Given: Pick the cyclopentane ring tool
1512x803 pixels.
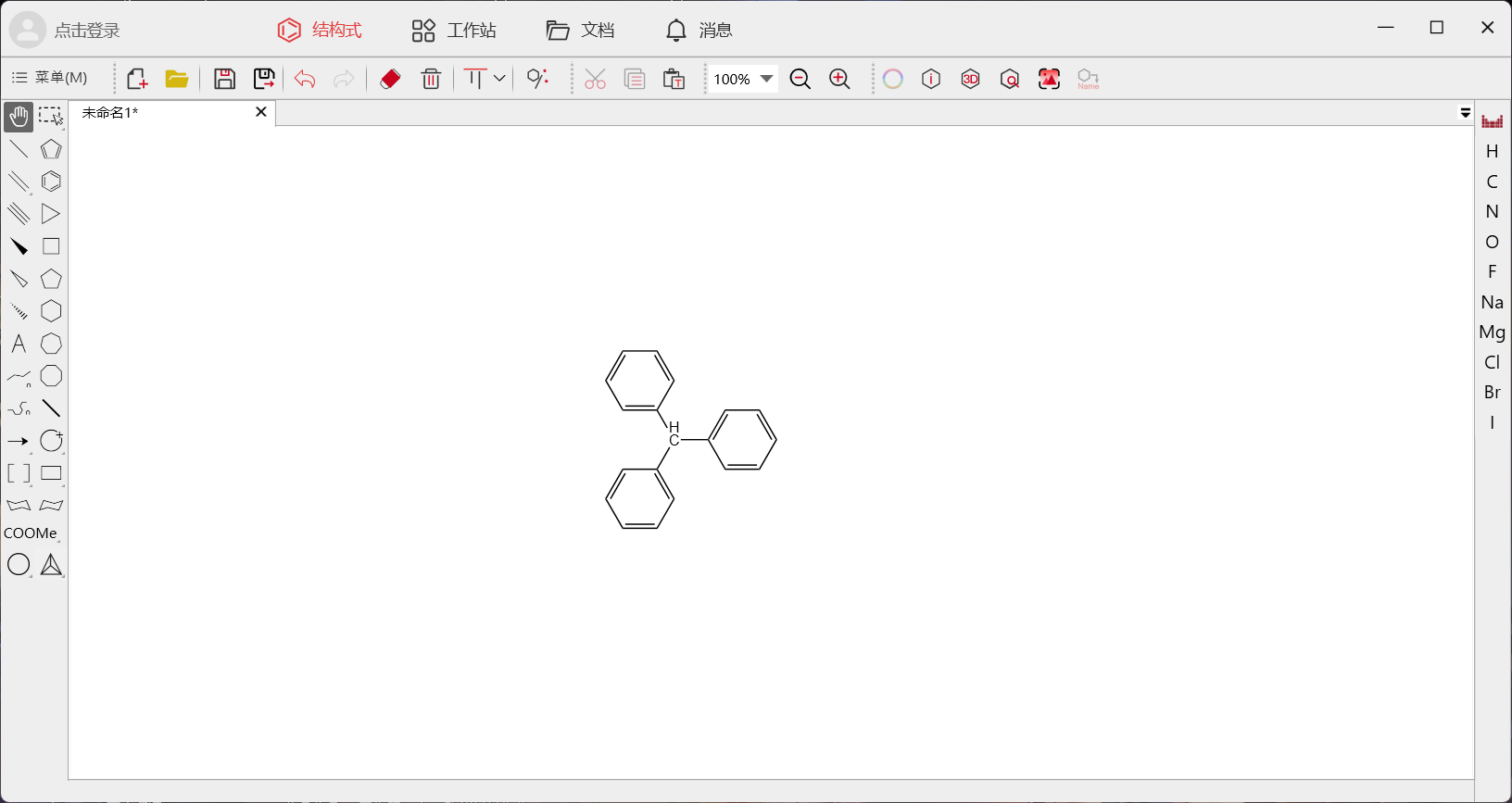Looking at the screenshot, I should [51, 279].
